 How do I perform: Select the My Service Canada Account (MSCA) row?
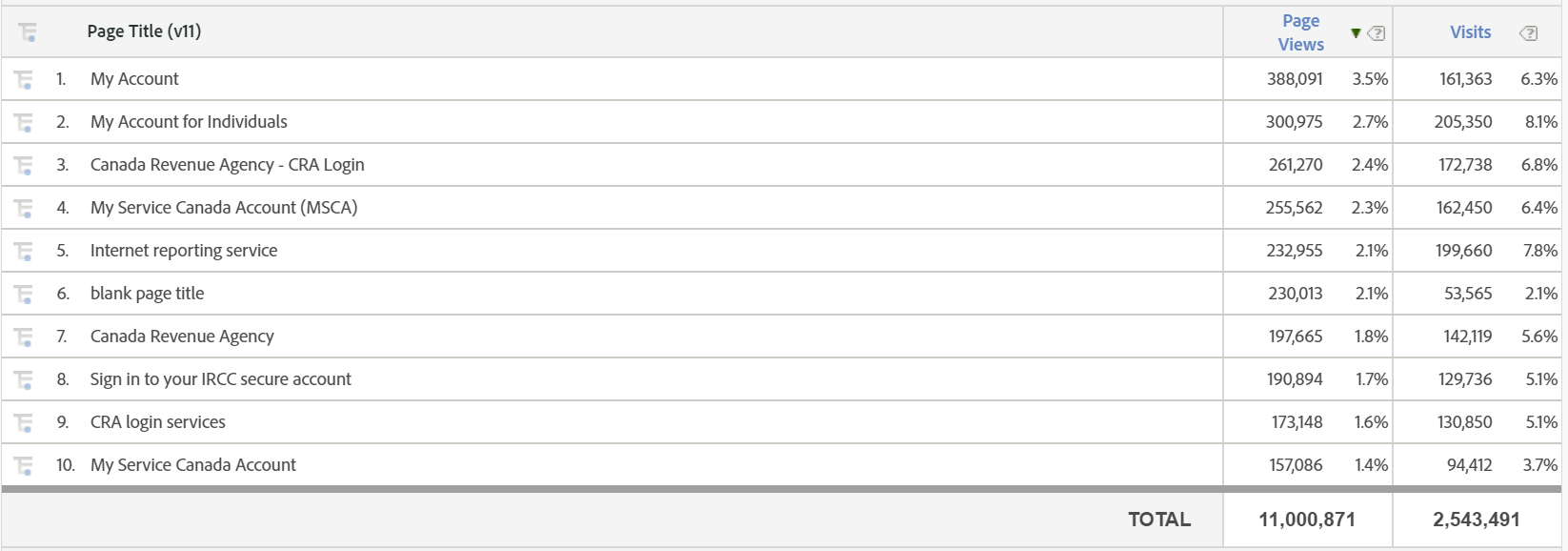[224, 208]
